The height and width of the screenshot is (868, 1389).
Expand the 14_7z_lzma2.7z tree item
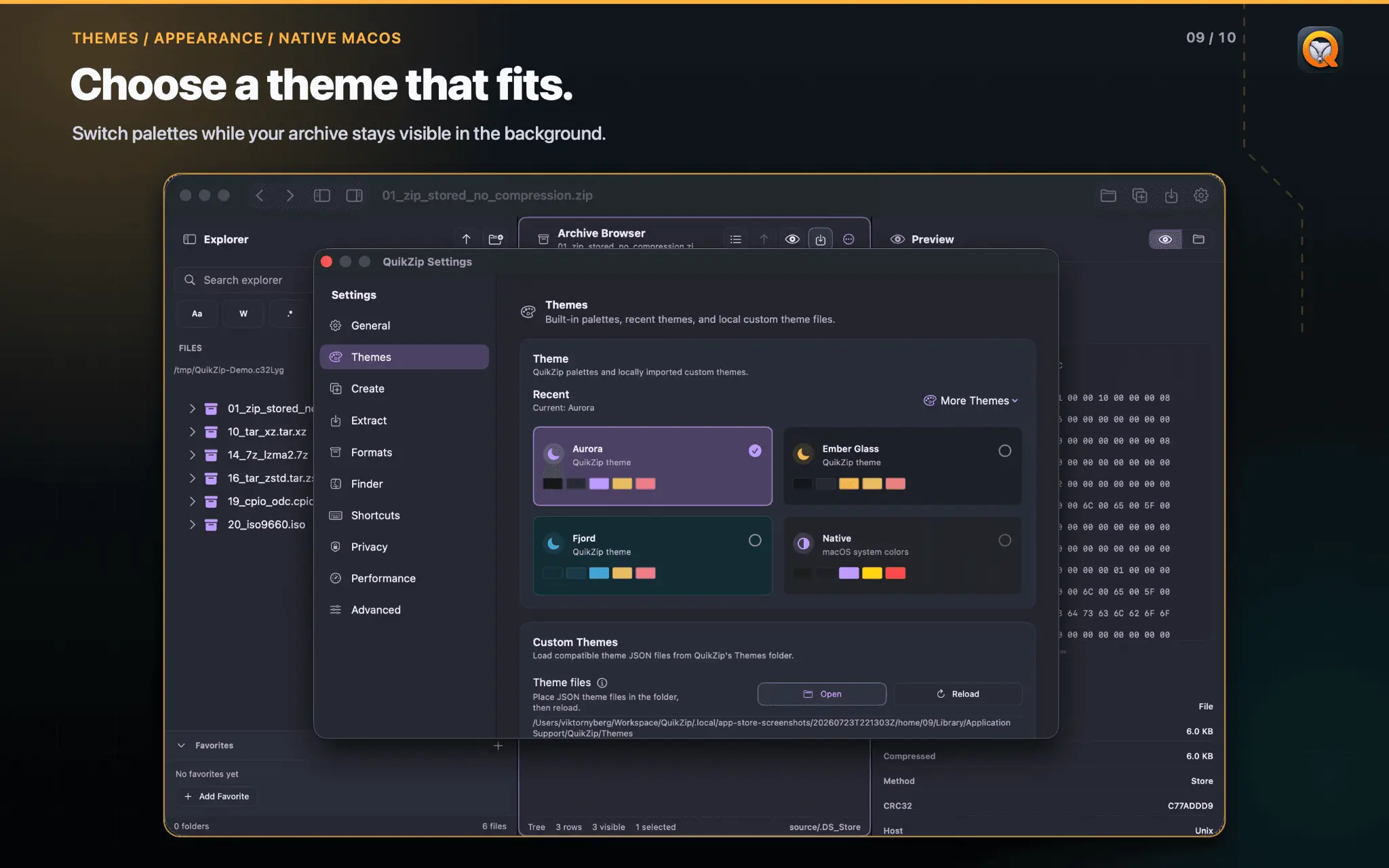(192, 455)
